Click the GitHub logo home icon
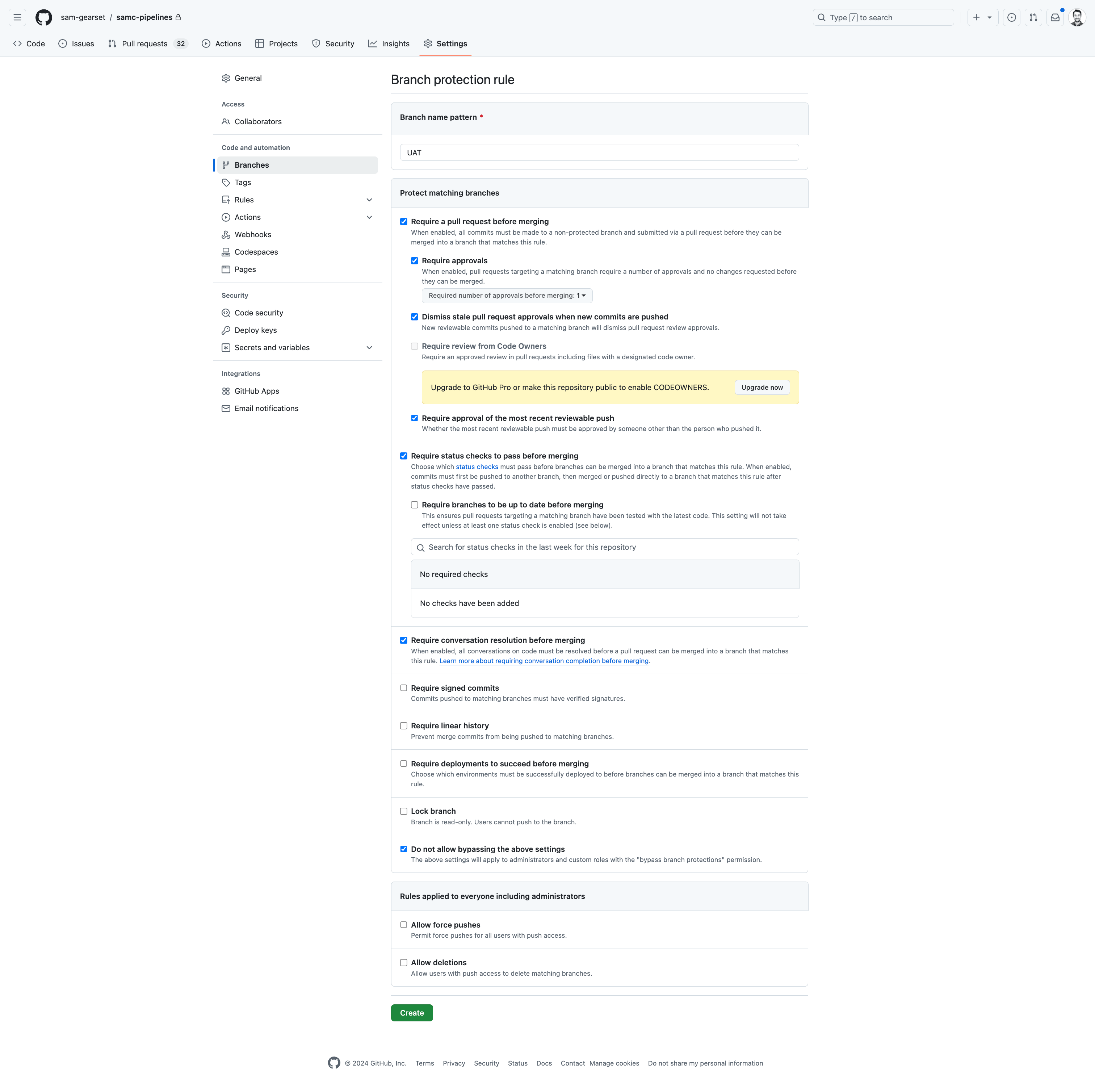 pyautogui.click(x=44, y=18)
